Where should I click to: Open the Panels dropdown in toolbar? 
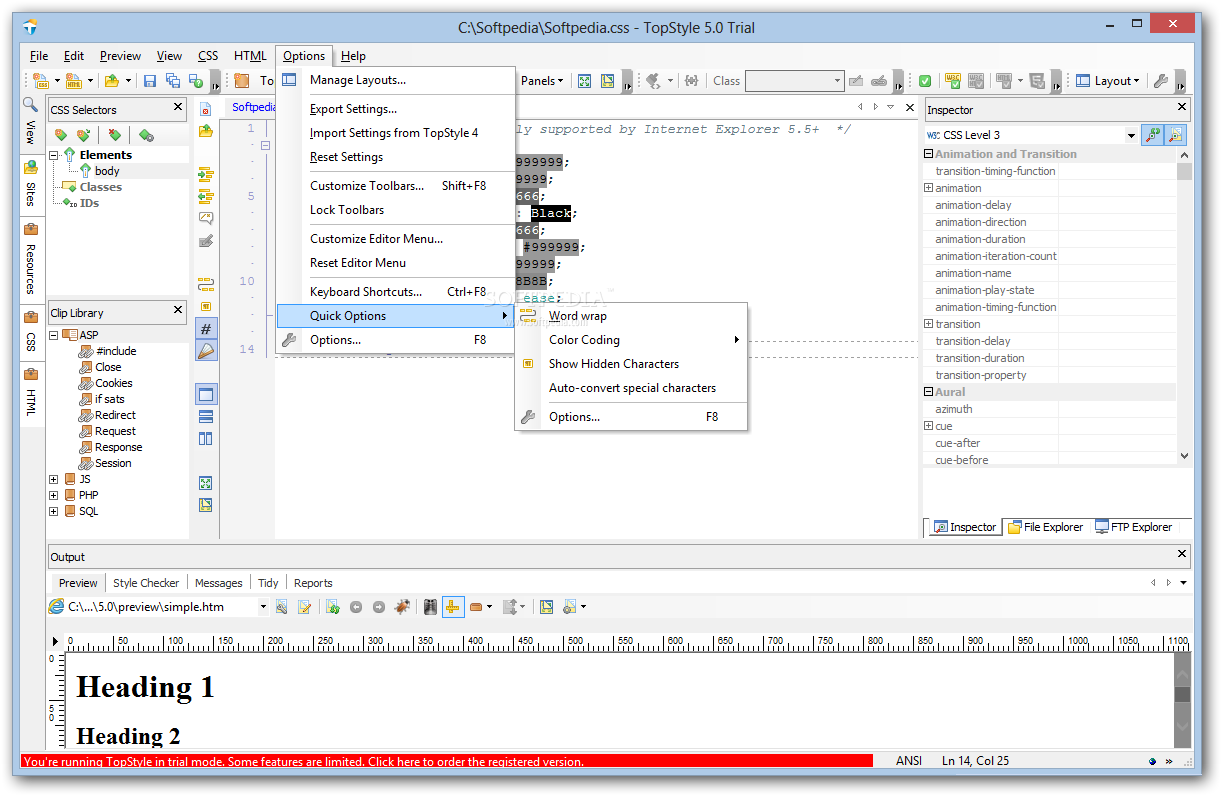tap(542, 81)
